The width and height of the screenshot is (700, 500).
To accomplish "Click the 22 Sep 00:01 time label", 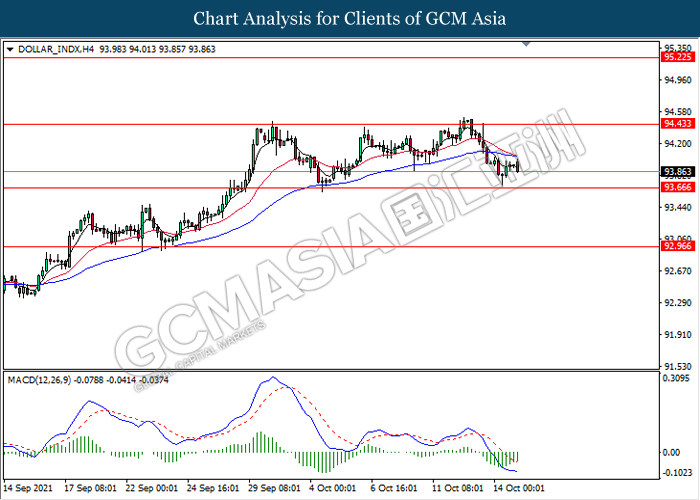I will [151, 488].
